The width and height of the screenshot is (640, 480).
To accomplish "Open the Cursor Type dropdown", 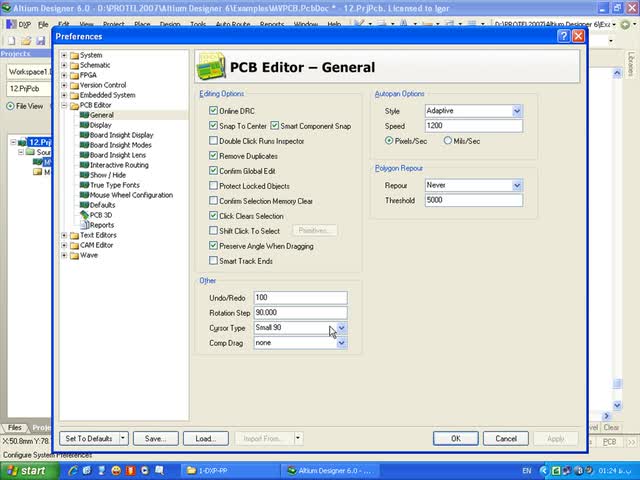I will 342,328.
